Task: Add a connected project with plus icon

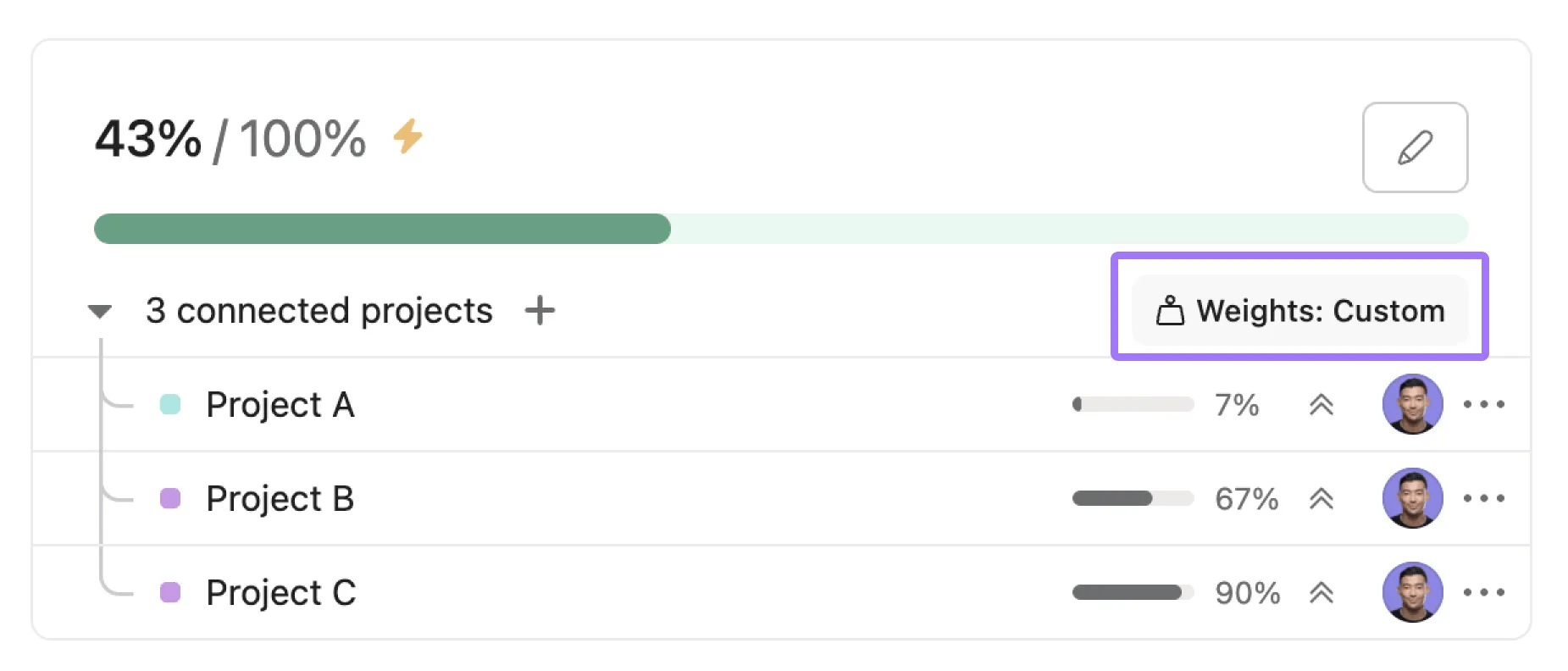Action: pos(540,311)
